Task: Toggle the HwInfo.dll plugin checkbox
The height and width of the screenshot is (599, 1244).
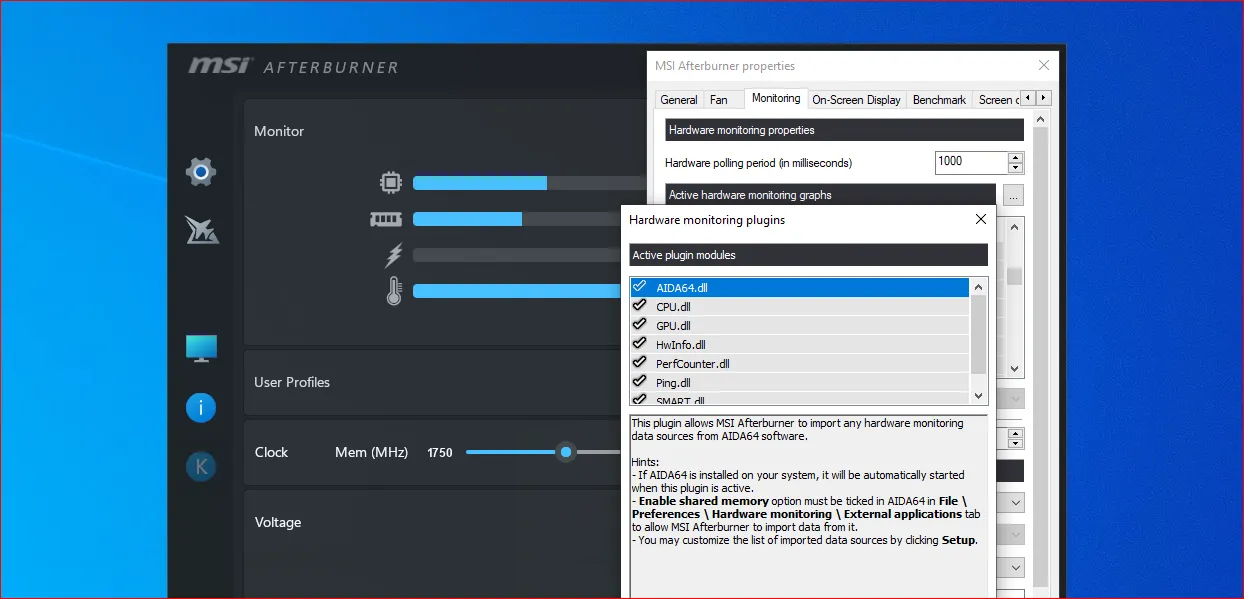Action: pyautogui.click(x=640, y=344)
